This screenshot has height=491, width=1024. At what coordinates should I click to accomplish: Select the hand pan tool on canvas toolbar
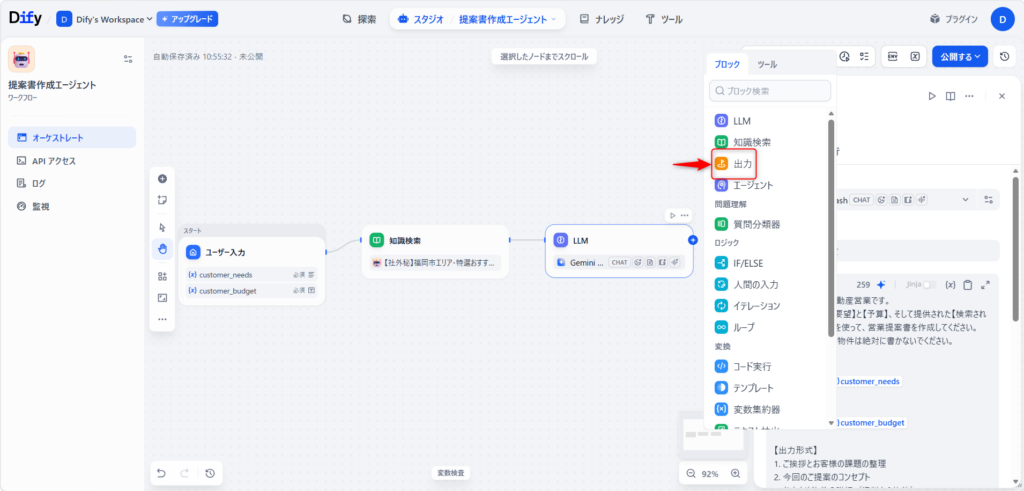[x=162, y=248]
